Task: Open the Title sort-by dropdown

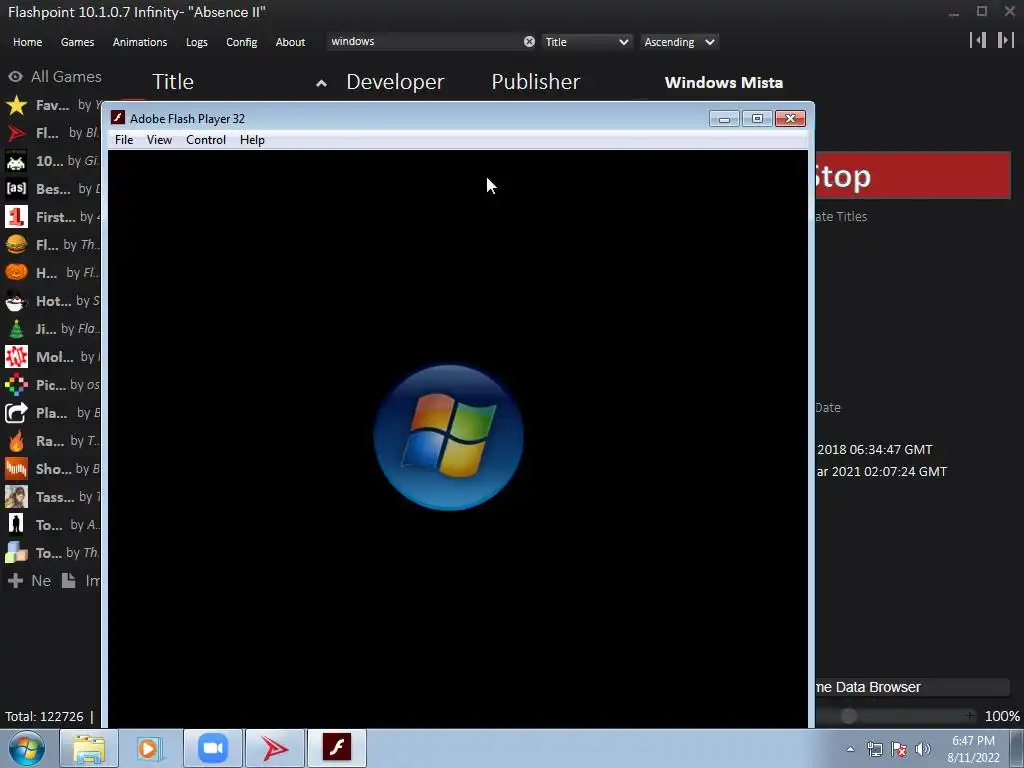Action: pyautogui.click(x=586, y=42)
